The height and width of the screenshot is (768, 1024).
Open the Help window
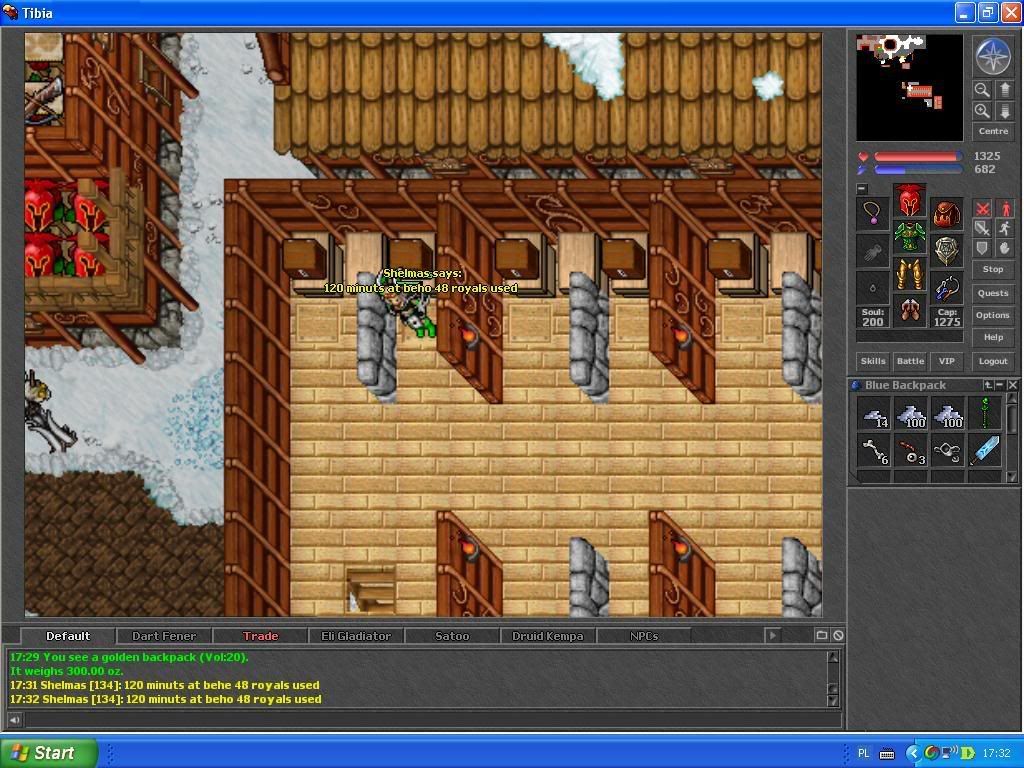[x=993, y=338]
